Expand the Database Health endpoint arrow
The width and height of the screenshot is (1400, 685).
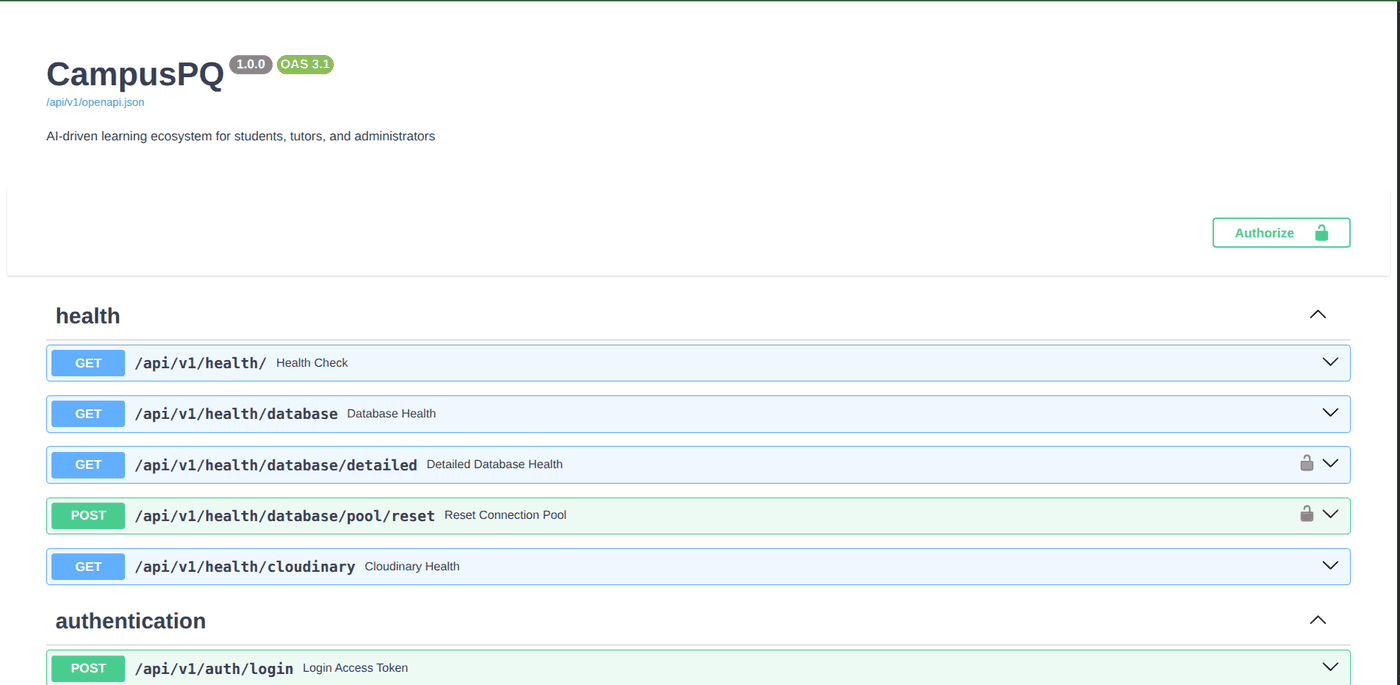[x=1330, y=413]
